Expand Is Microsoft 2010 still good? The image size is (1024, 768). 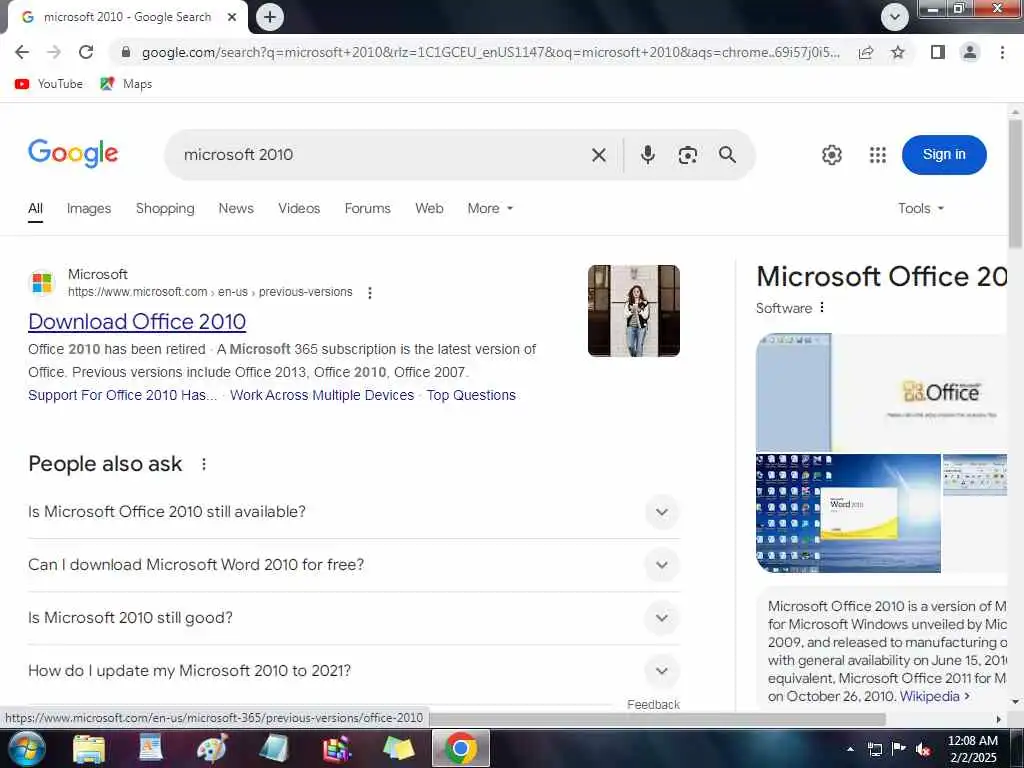click(x=354, y=617)
